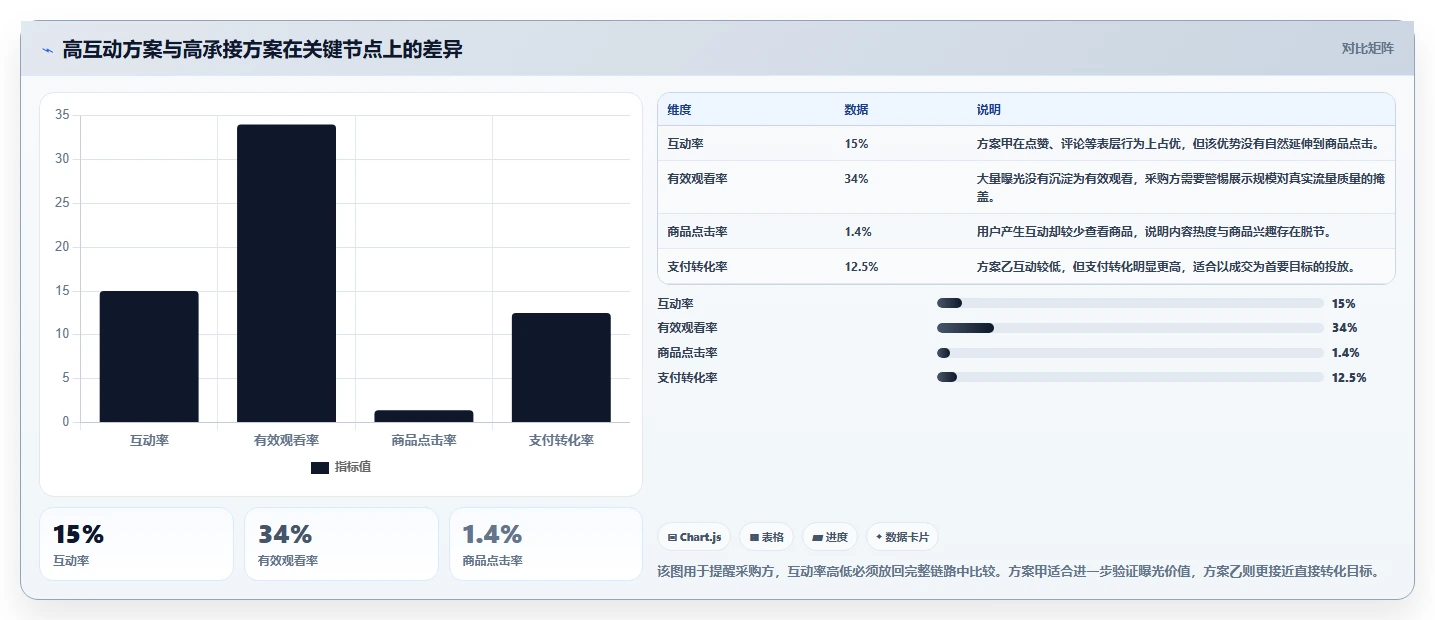
Task: Select the Chart.js tag chip
Action: 694,537
